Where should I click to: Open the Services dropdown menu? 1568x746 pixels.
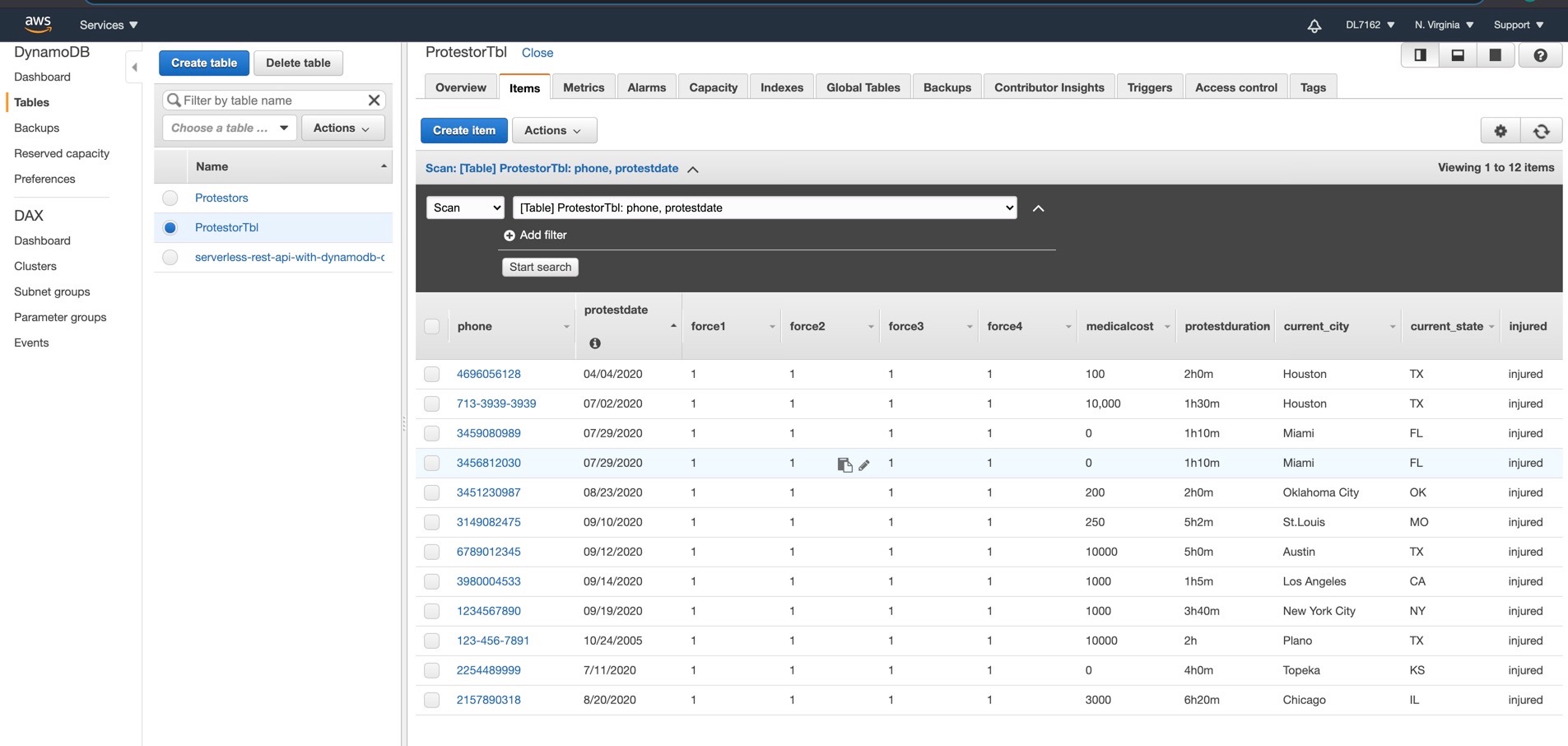click(x=109, y=25)
